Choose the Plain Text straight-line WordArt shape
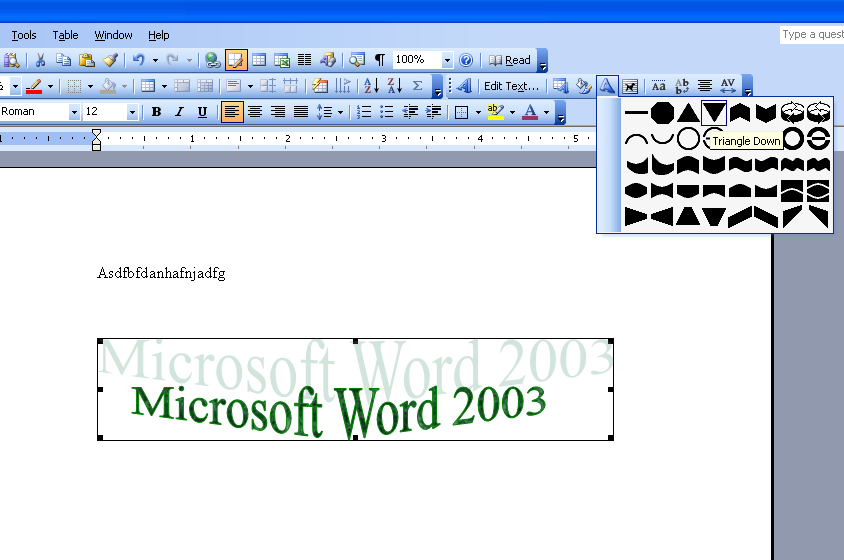This screenshot has width=844, height=560. click(636, 113)
